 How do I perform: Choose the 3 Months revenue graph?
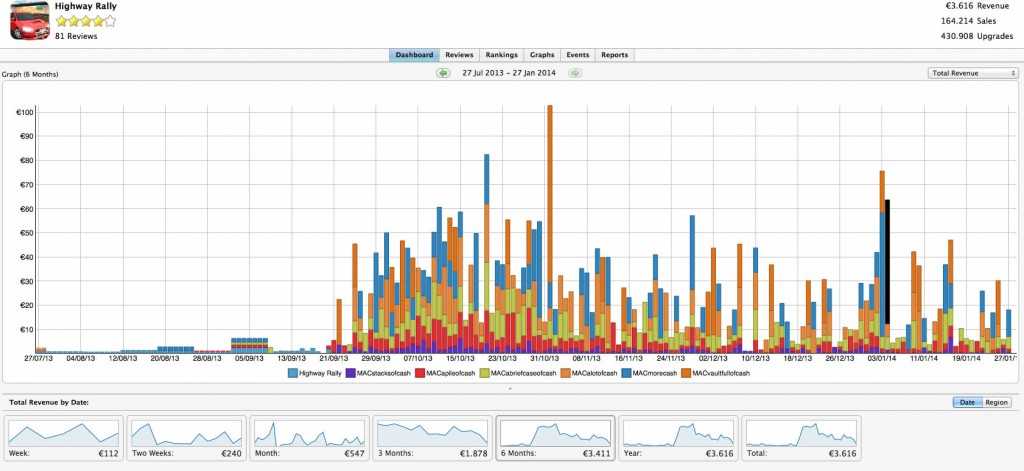432,440
